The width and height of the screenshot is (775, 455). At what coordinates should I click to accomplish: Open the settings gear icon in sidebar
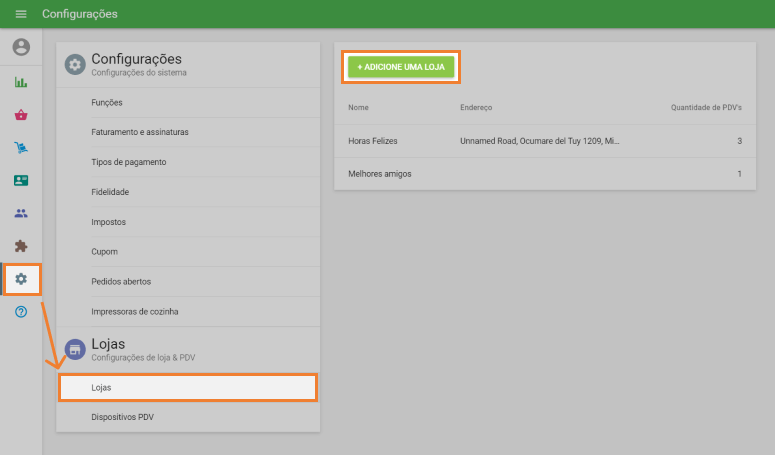pyautogui.click(x=21, y=279)
